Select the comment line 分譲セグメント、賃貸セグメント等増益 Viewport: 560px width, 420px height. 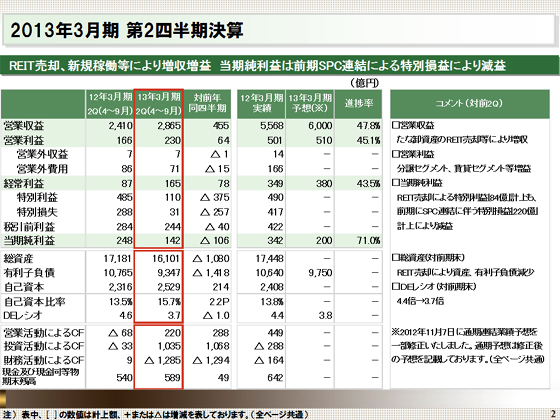click(464, 168)
